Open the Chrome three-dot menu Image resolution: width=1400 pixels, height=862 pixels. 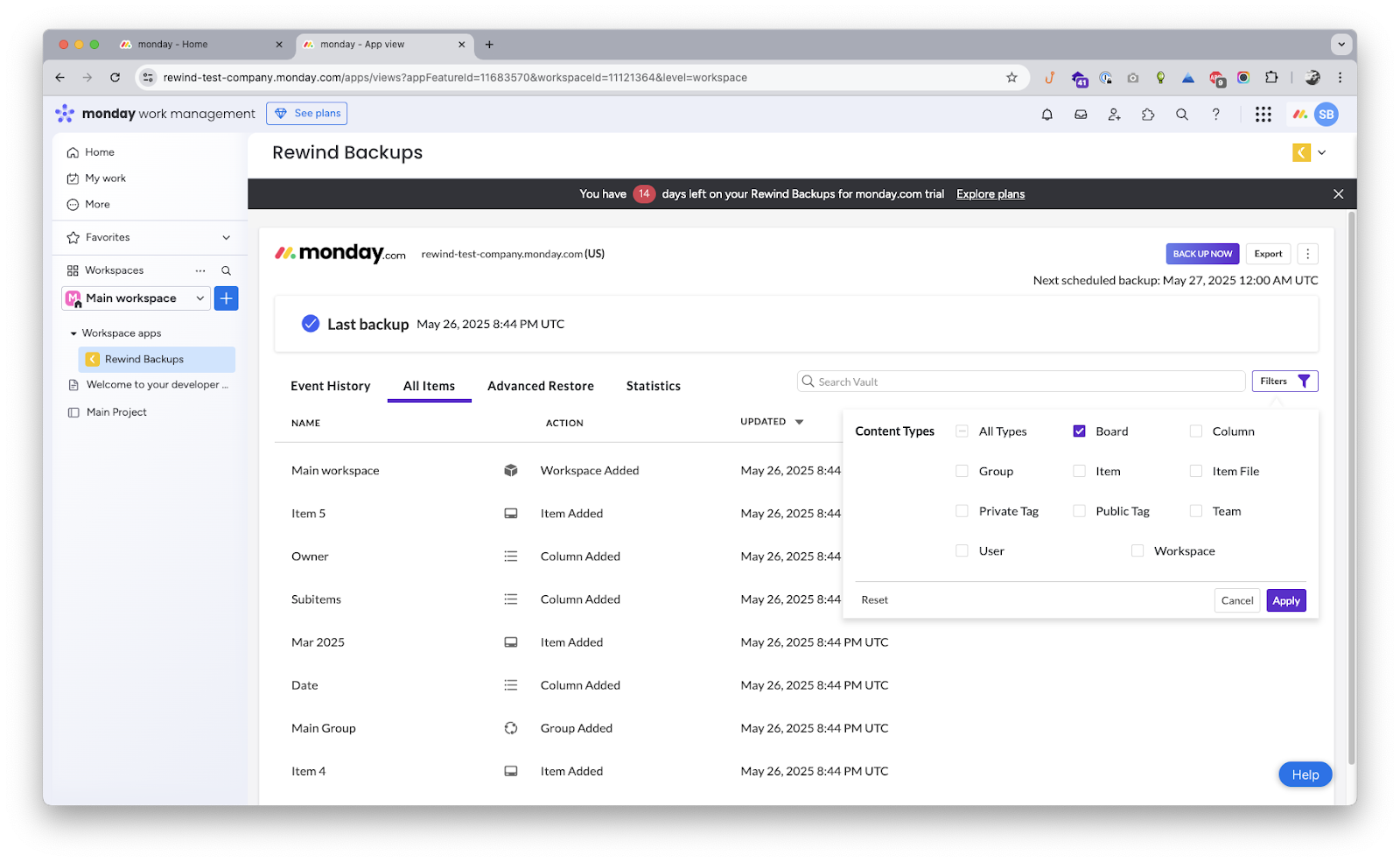1340,78
